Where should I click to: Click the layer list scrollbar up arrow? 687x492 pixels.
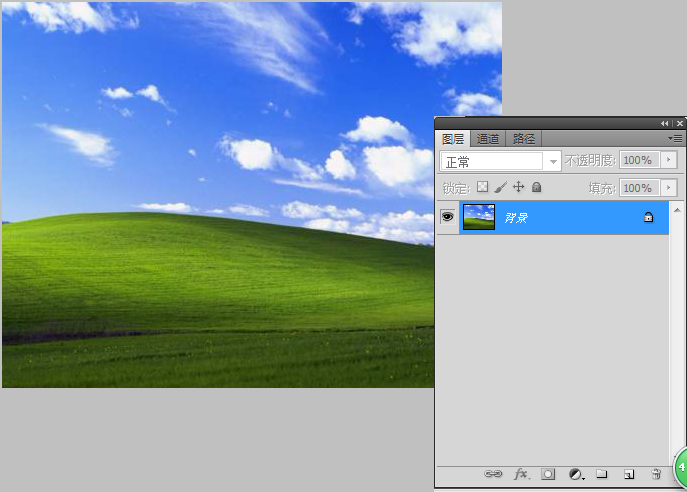(x=677, y=210)
